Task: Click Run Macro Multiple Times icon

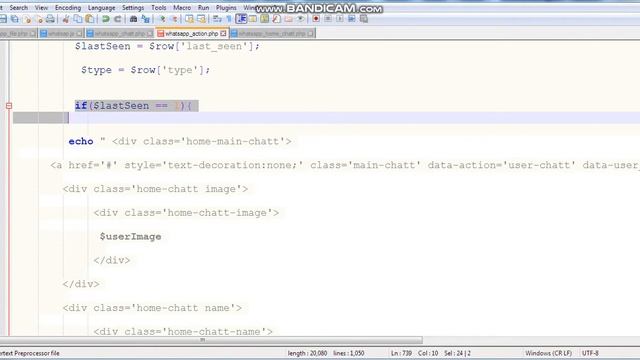Action: (x=351, y=19)
